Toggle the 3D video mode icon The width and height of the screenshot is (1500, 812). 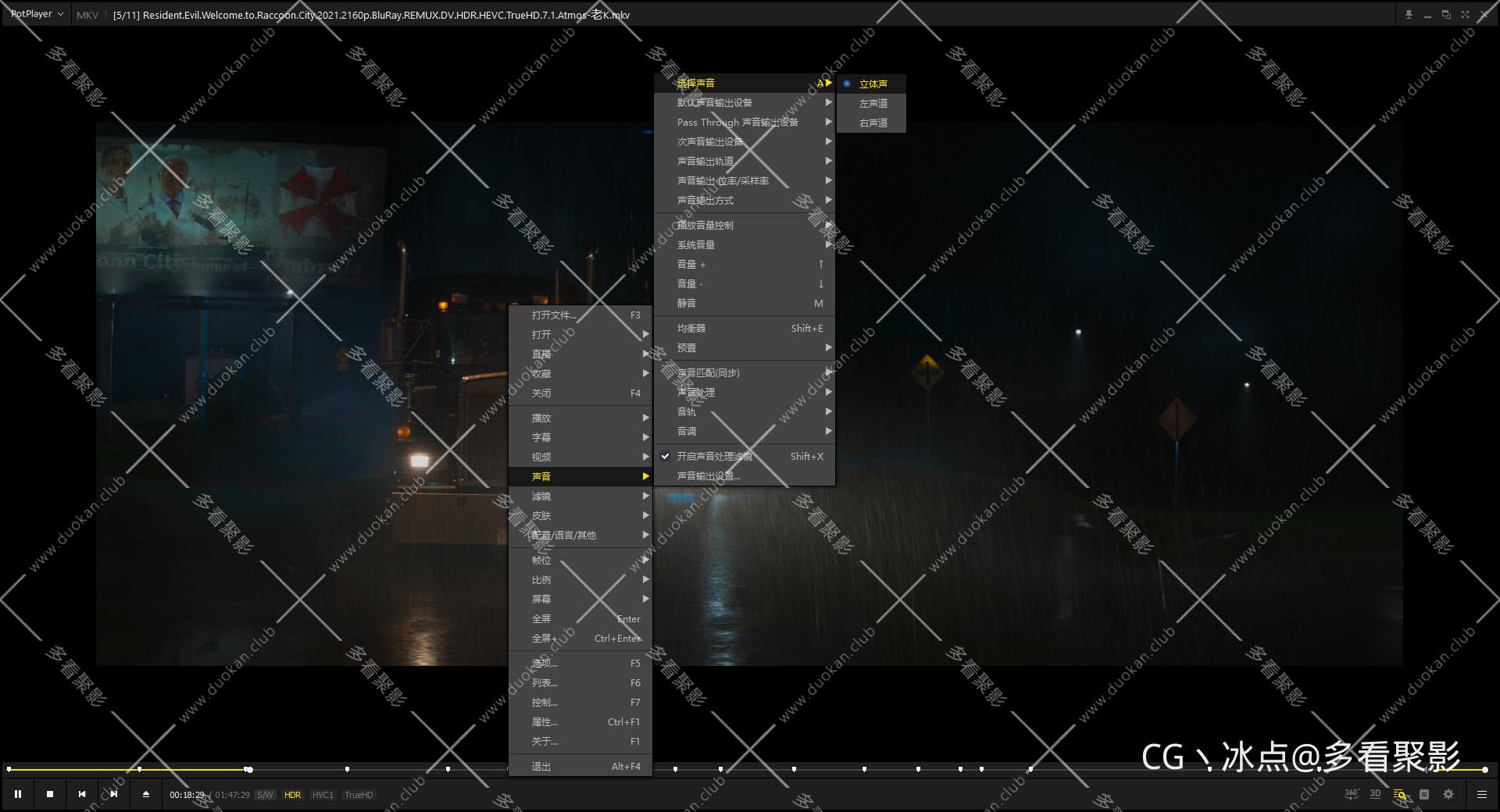point(1375,794)
